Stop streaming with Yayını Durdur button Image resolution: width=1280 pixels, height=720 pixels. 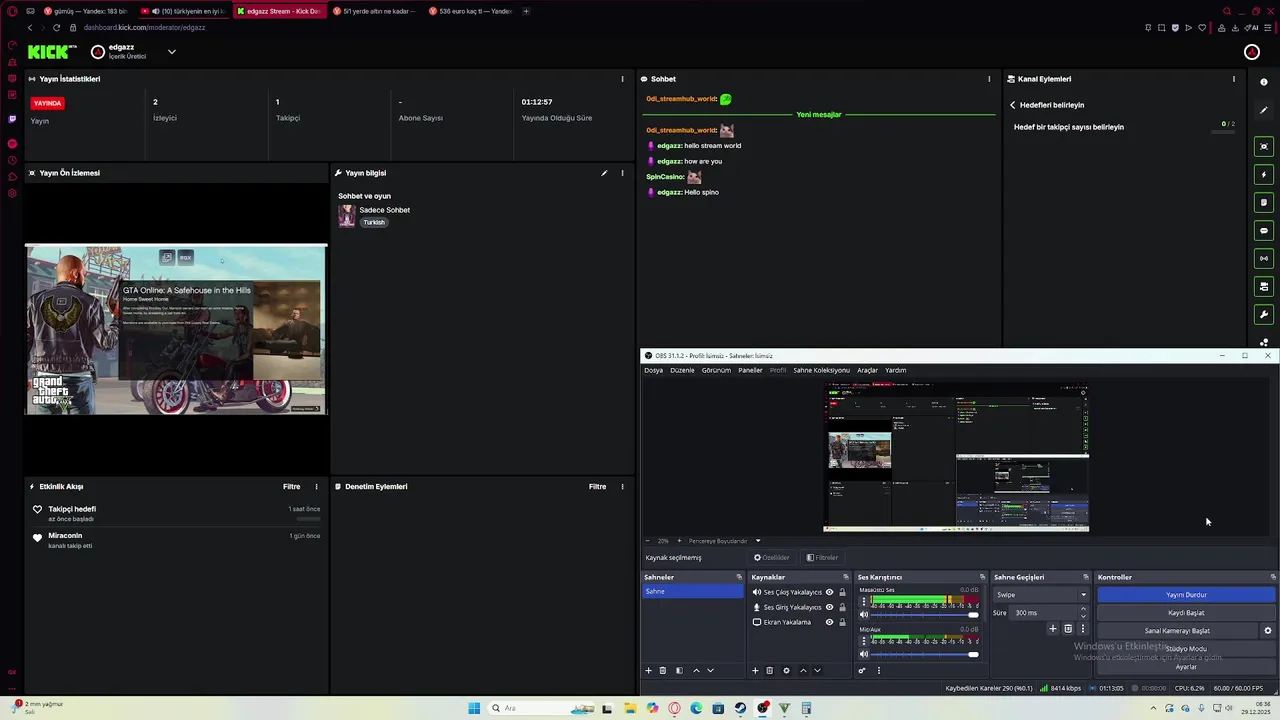(x=1186, y=595)
